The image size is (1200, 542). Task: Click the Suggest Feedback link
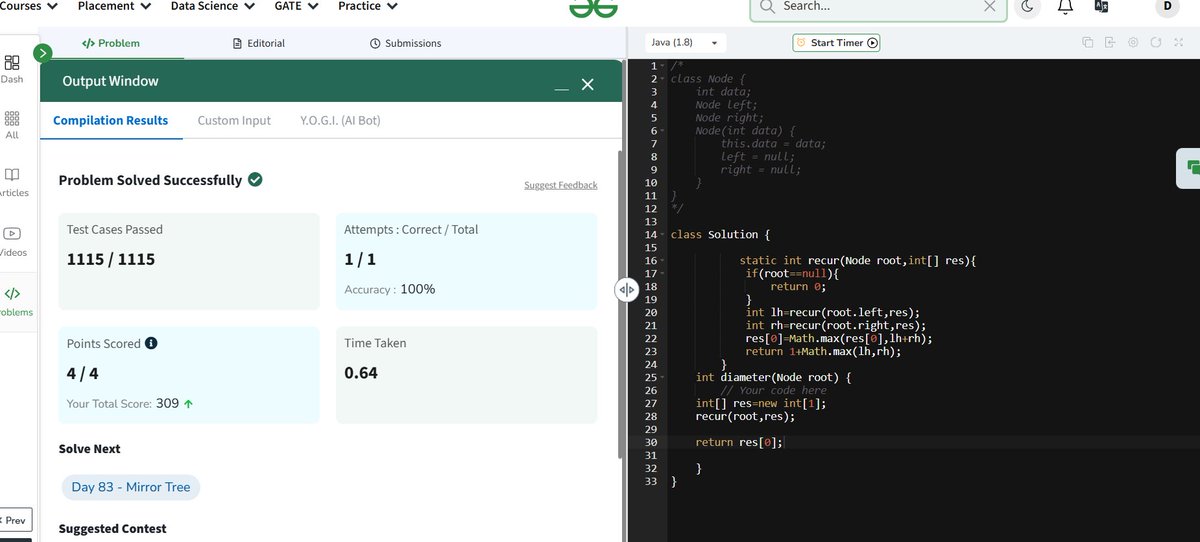coord(560,185)
